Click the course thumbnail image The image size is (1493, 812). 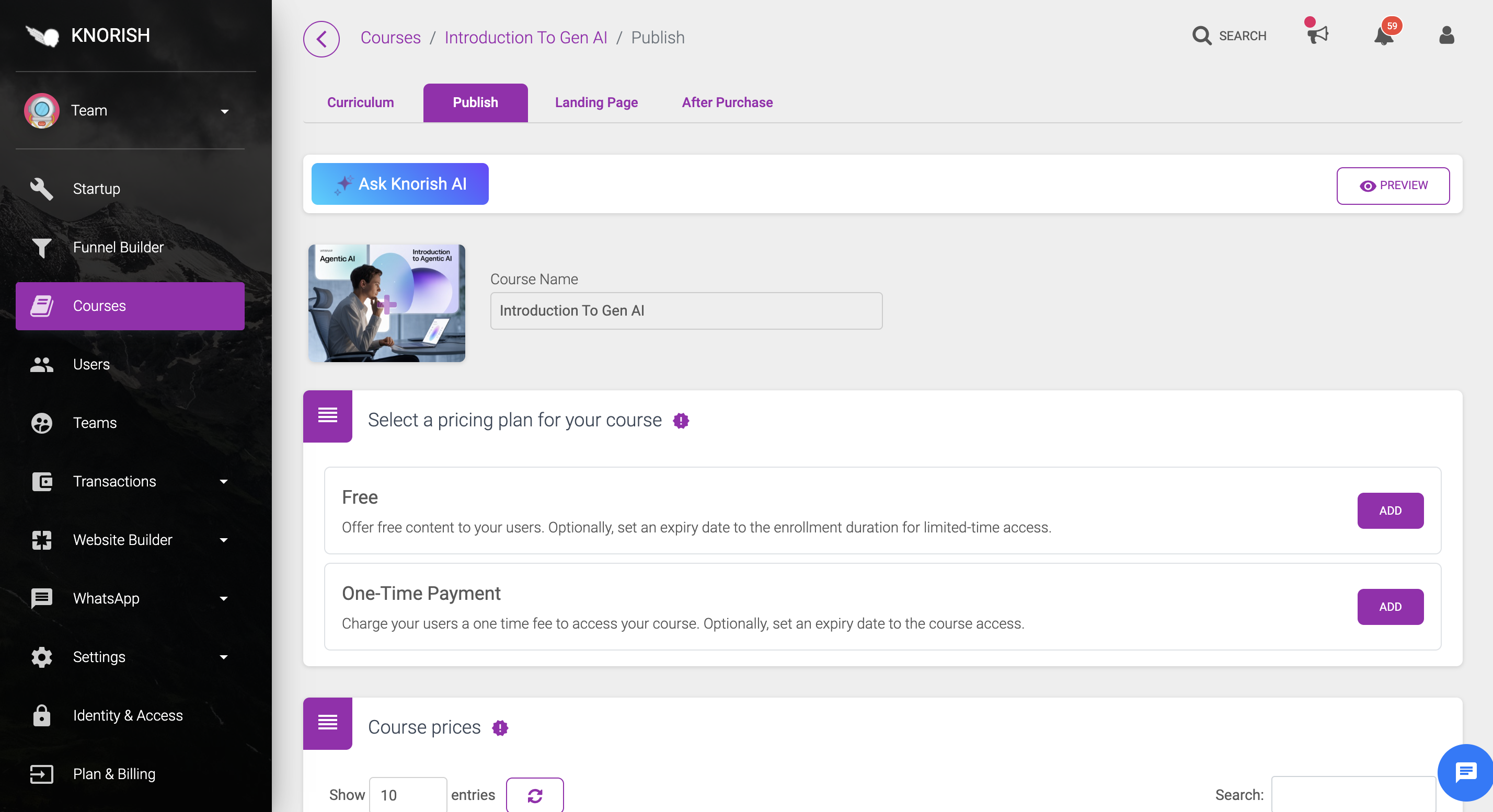coord(387,303)
